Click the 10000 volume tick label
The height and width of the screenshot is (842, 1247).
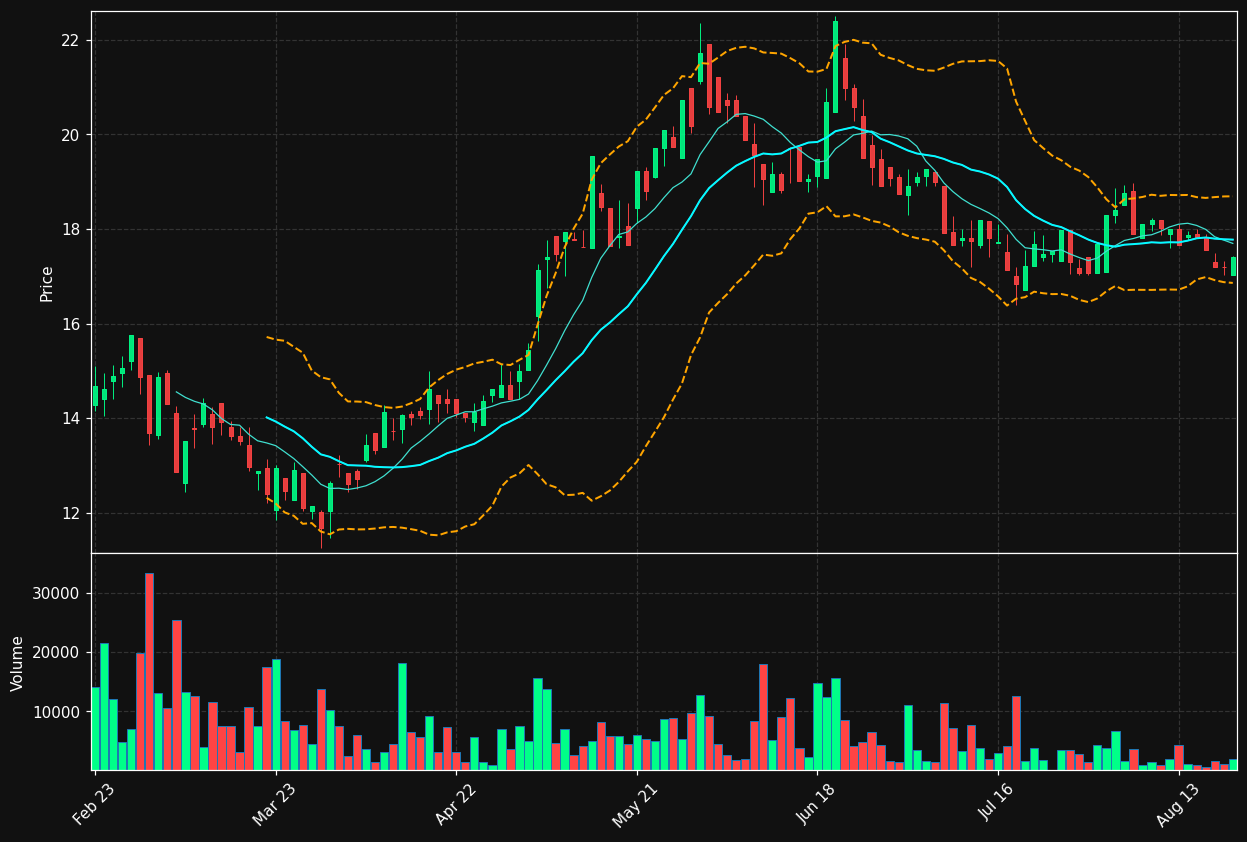click(57, 712)
